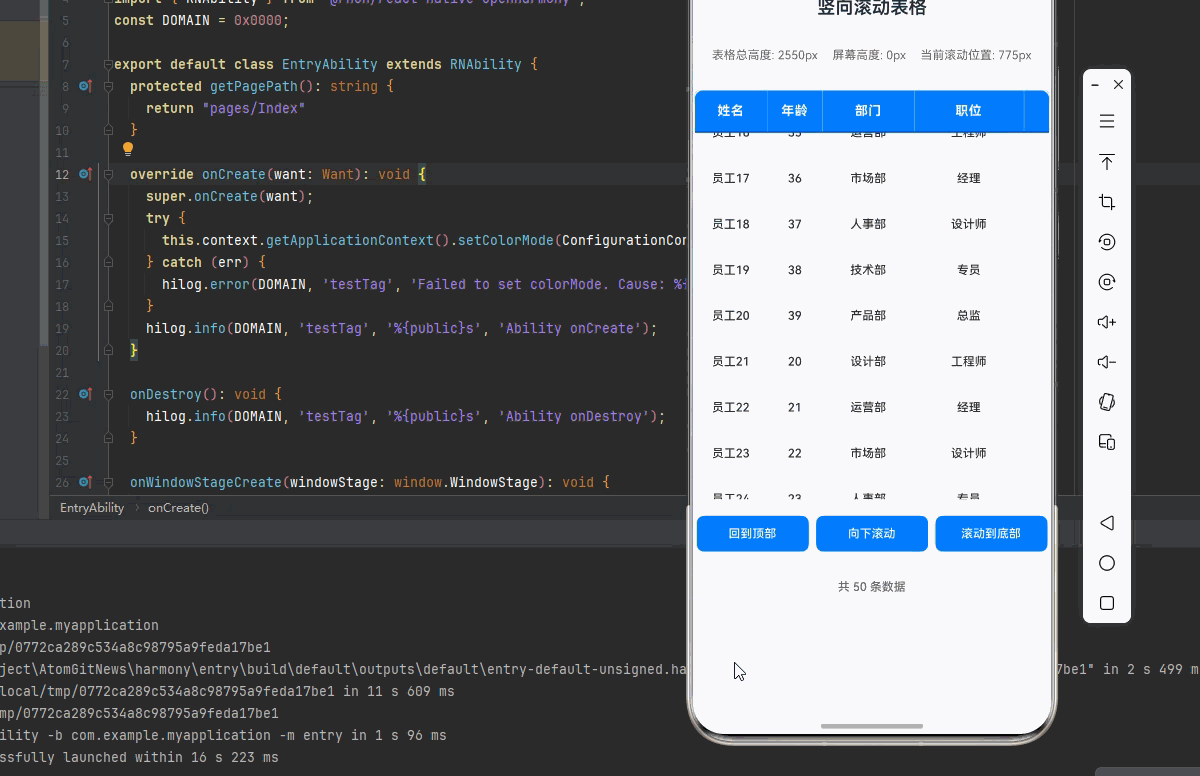Click override gutter icon on line 8
This screenshot has height=776, width=1200.
pos(86,87)
